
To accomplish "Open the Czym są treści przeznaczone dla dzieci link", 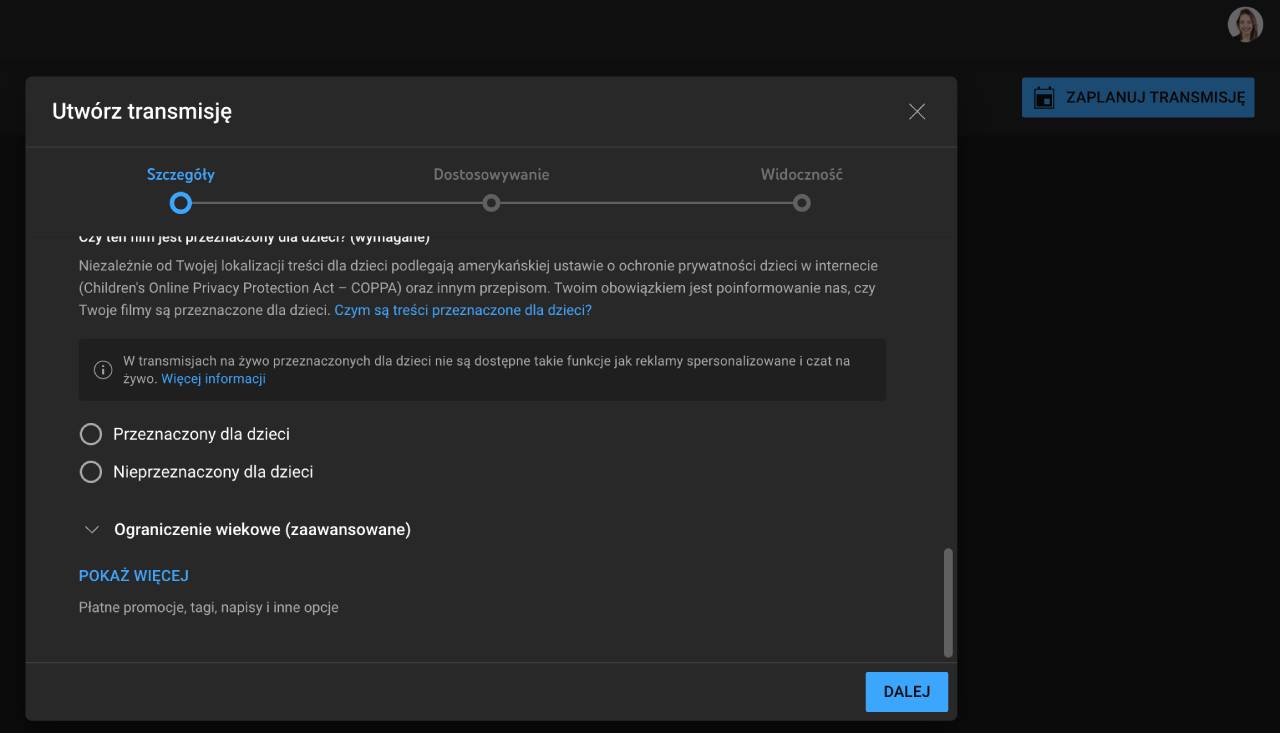I will click(463, 310).
